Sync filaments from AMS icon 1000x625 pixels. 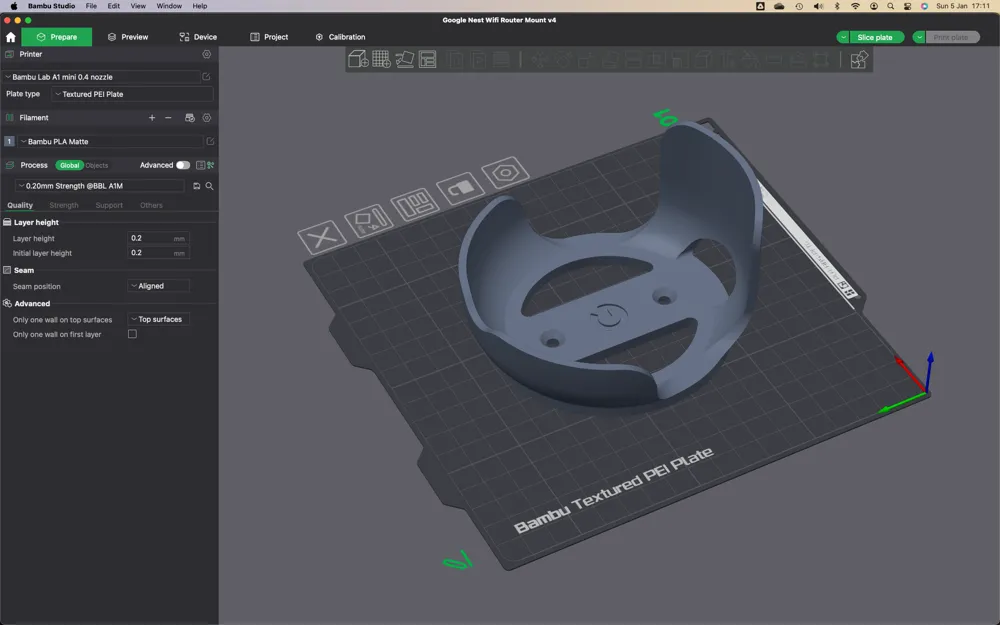189,117
